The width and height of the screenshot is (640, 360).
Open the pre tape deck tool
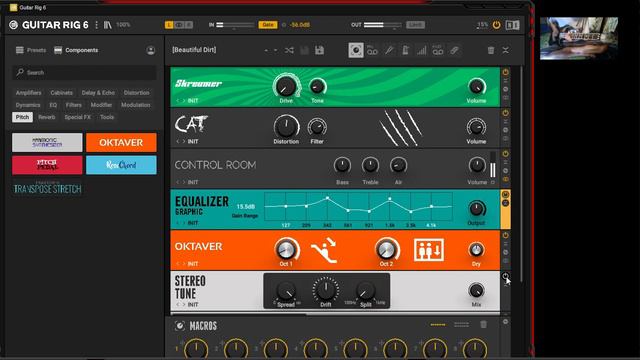(372, 50)
